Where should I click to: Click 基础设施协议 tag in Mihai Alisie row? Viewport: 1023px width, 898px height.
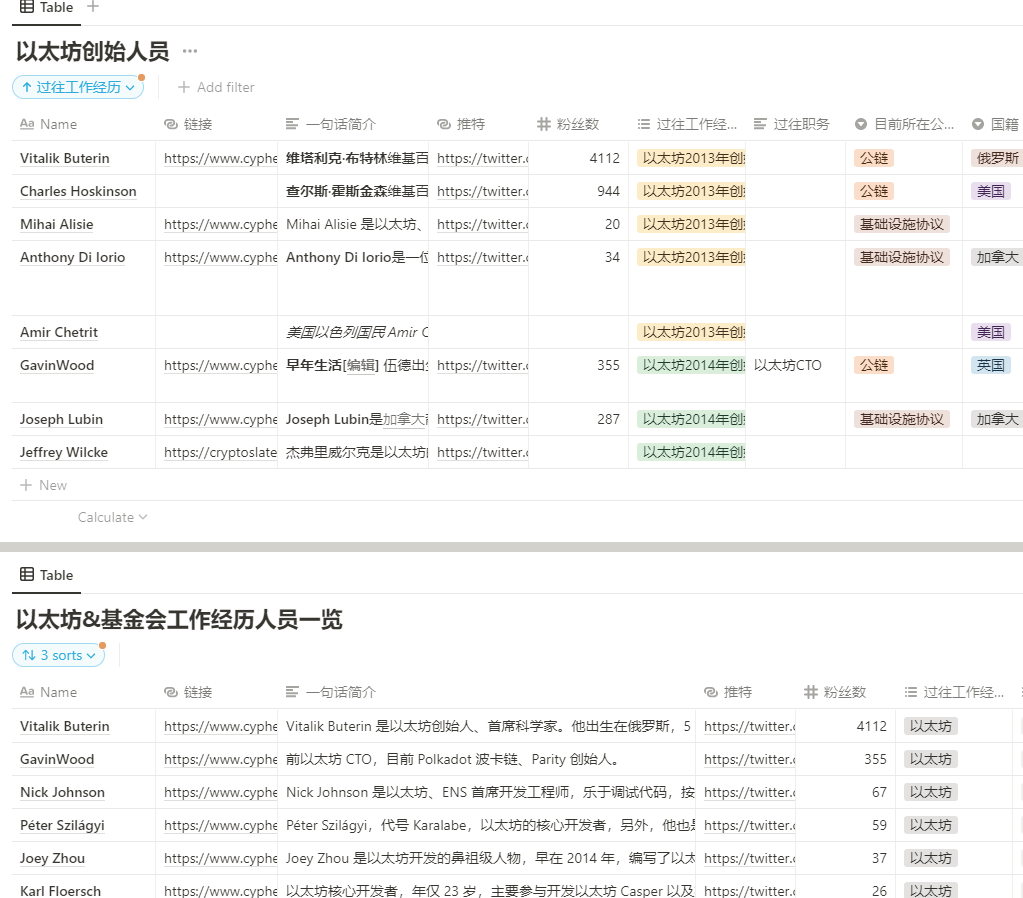click(902, 224)
